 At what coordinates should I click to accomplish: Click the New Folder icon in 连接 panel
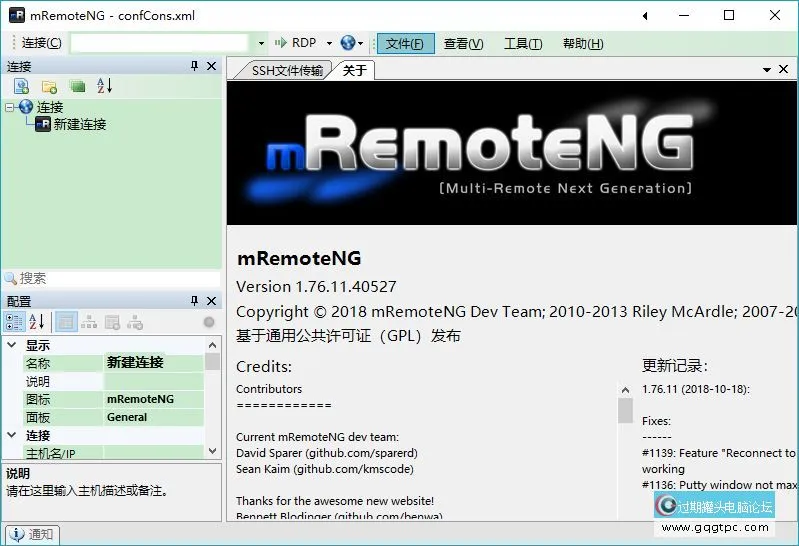click(x=49, y=87)
